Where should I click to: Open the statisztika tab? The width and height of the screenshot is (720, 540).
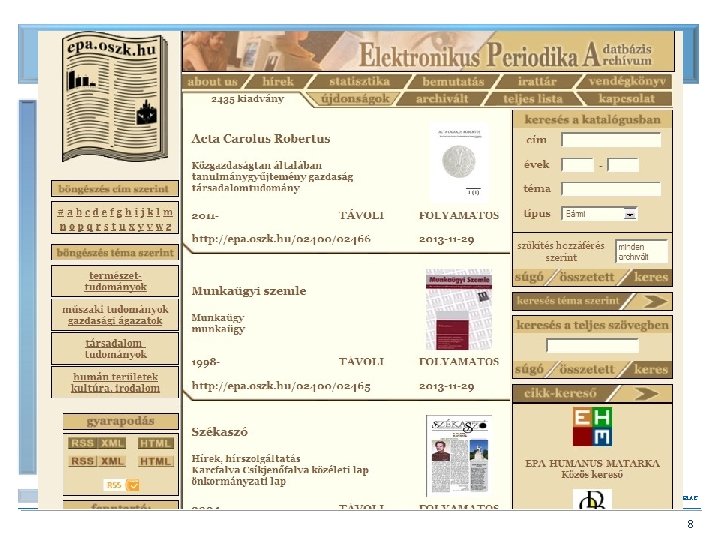click(359, 82)
